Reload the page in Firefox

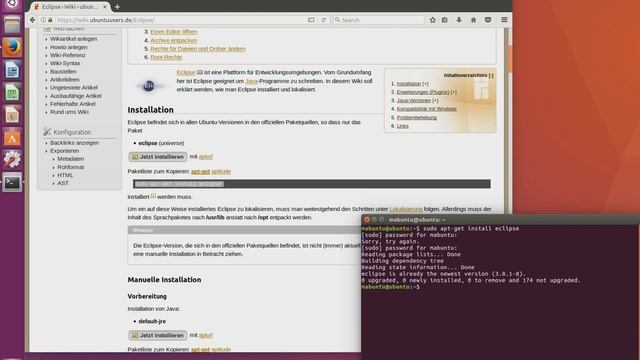324,20
